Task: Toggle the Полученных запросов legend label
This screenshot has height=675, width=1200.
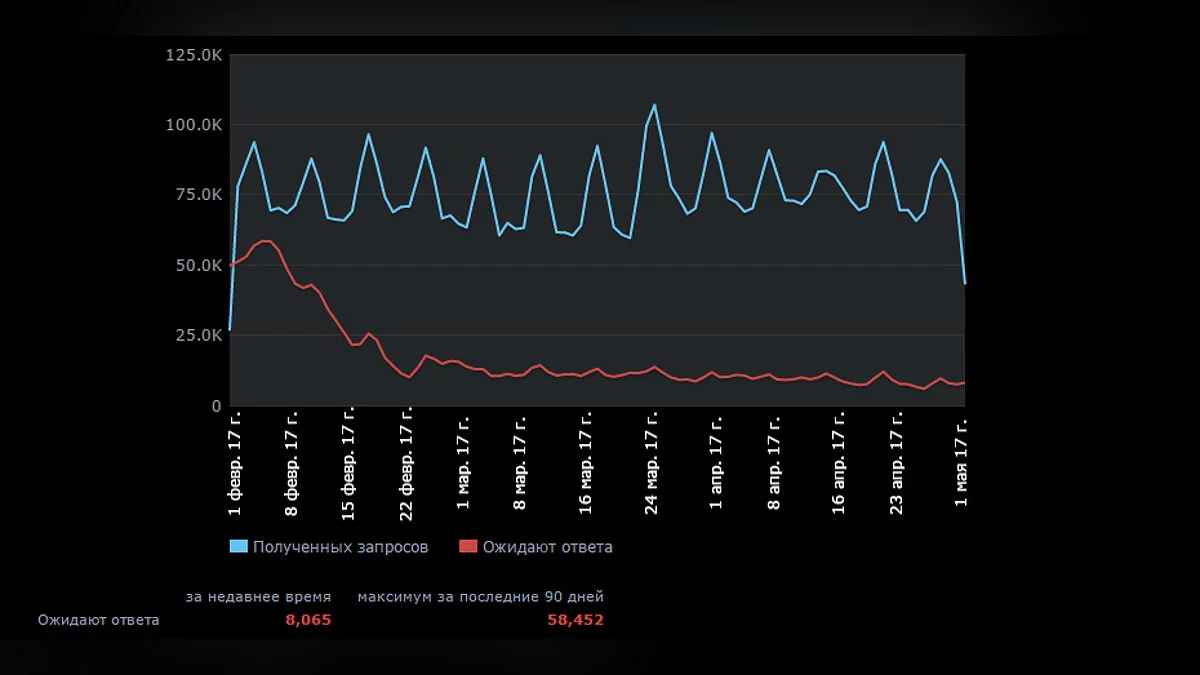Action: (340, 547)
